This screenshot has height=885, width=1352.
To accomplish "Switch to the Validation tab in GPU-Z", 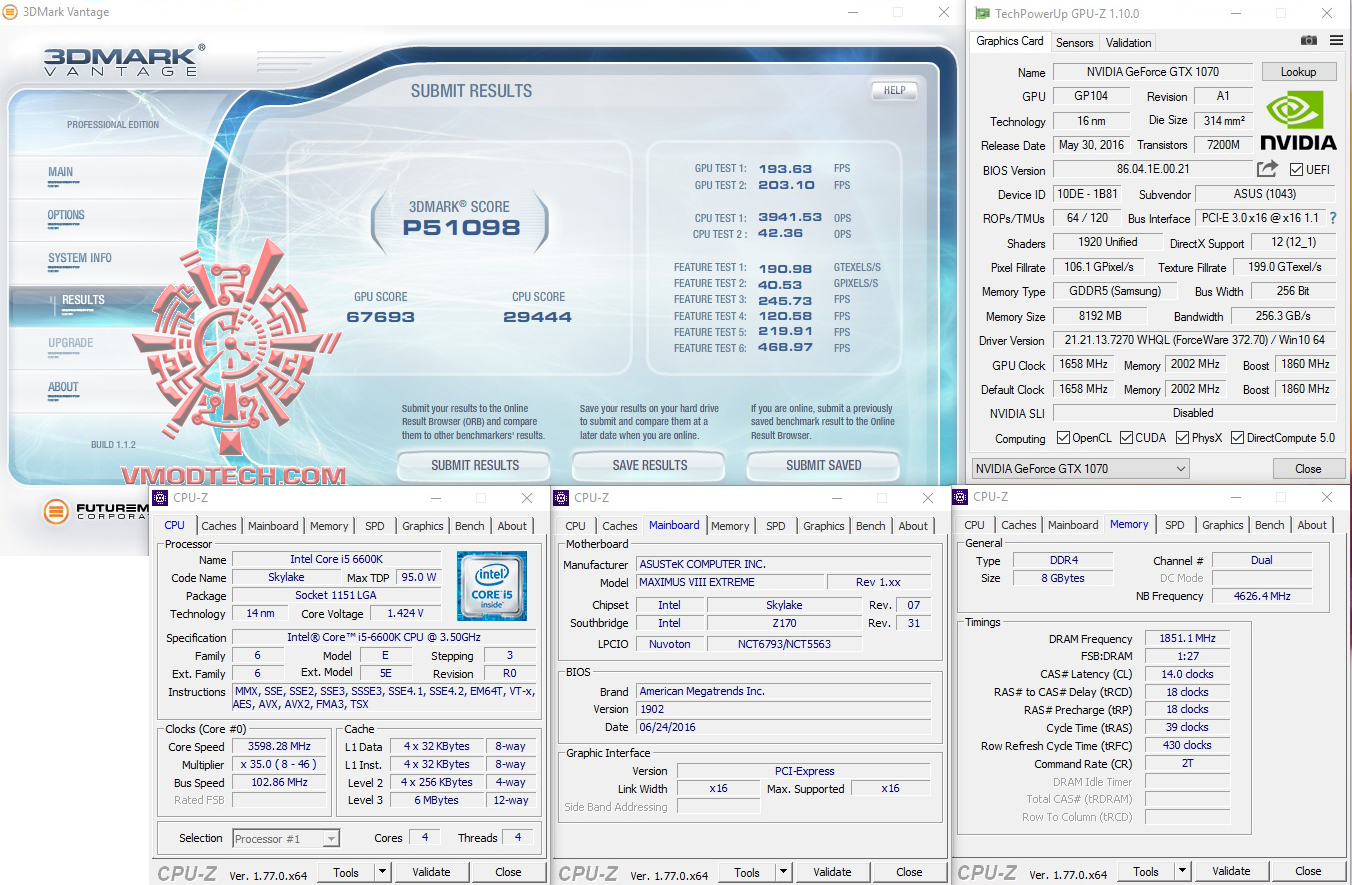I will (x=1129, y=42).
